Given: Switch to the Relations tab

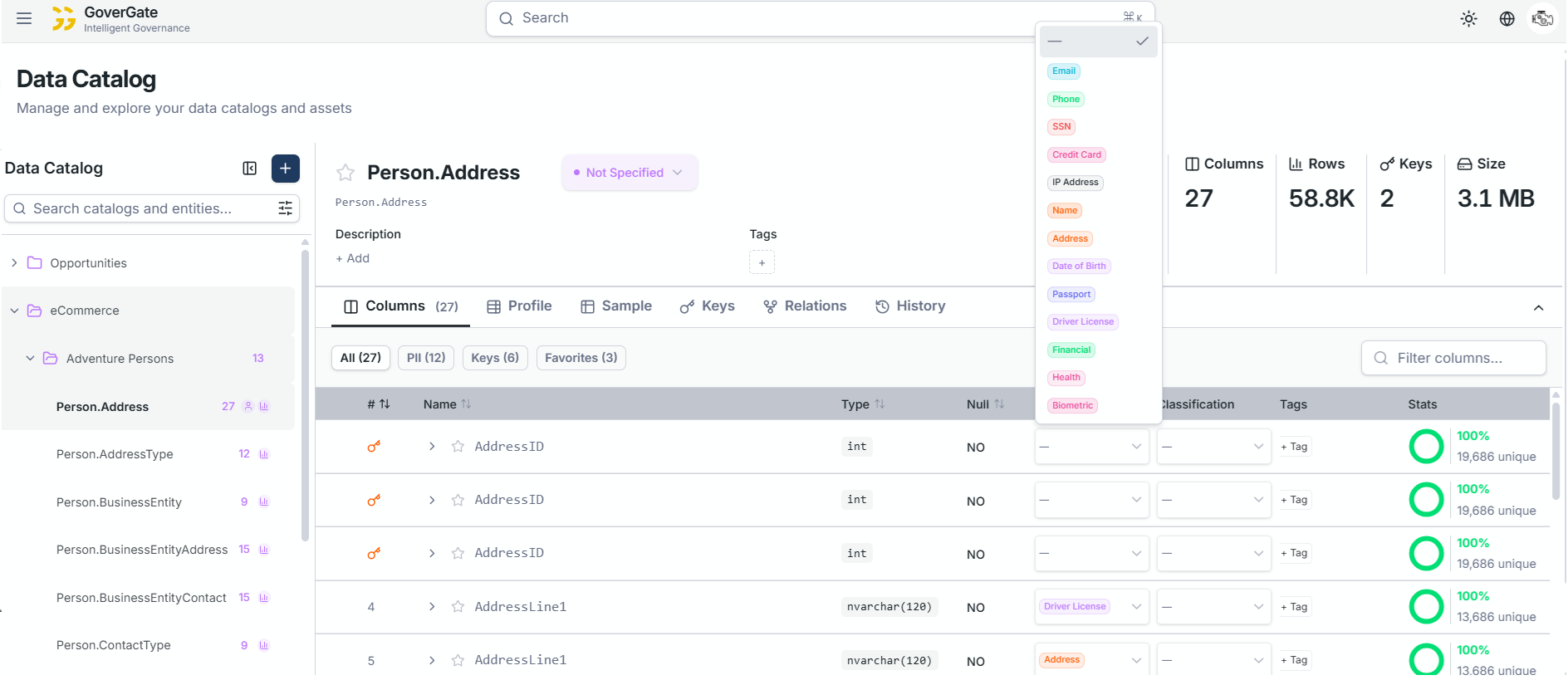Looking at the screenshot, I should (x=805, y=306).
